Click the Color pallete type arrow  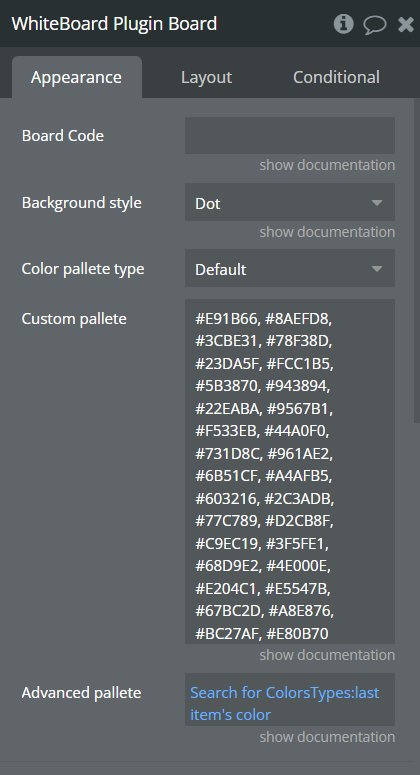pos(377,269)
